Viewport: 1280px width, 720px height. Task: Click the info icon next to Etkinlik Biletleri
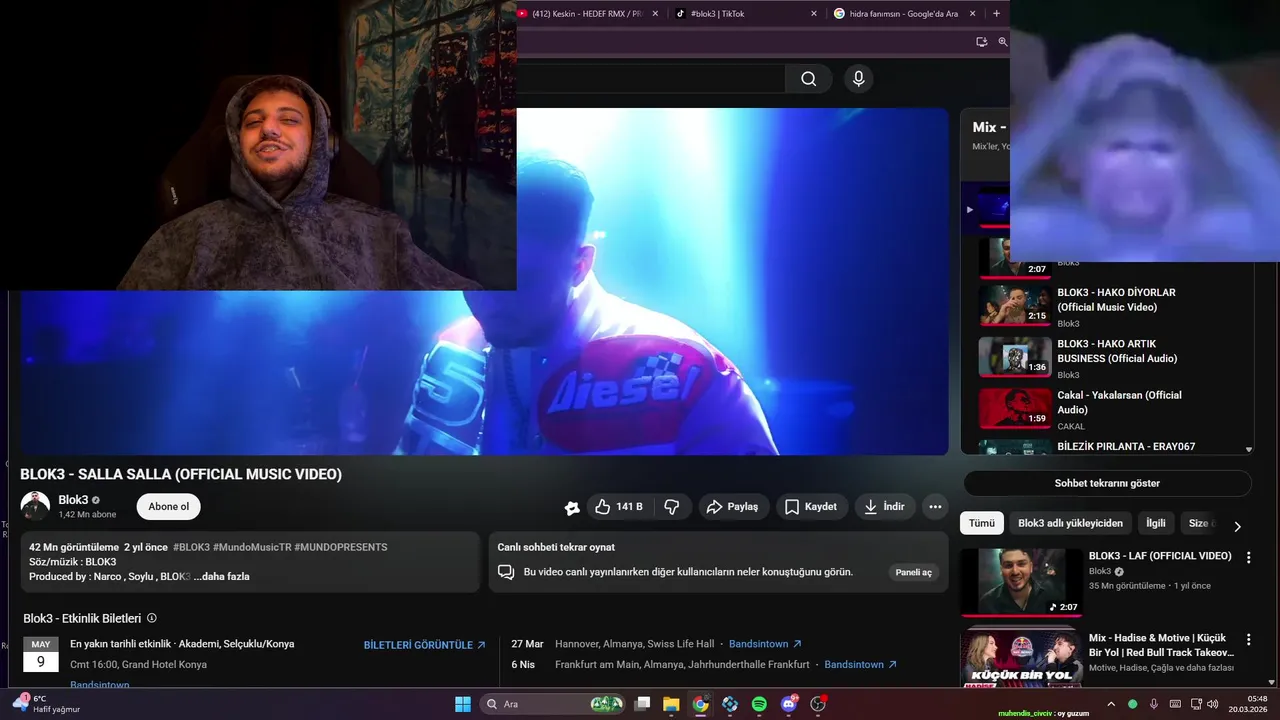(x=152, y=618)
